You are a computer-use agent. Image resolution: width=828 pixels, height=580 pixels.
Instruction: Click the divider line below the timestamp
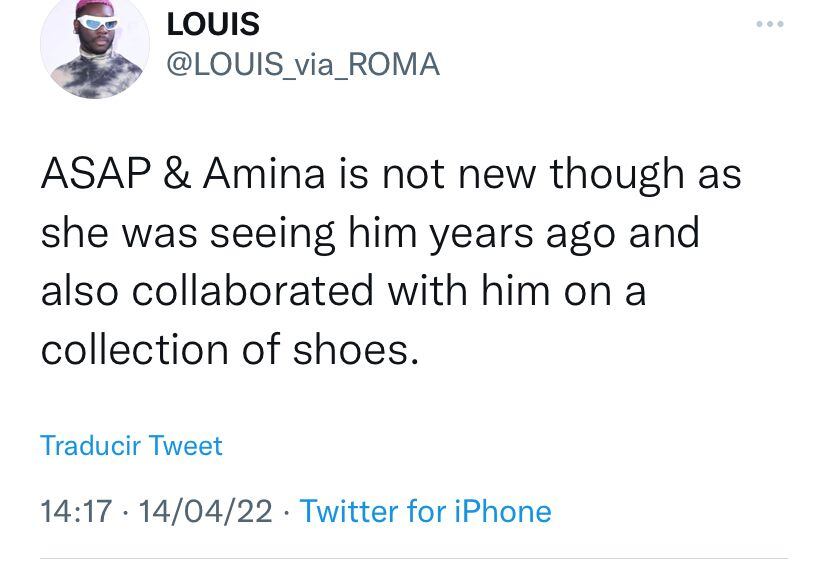[x=414, y=558]
